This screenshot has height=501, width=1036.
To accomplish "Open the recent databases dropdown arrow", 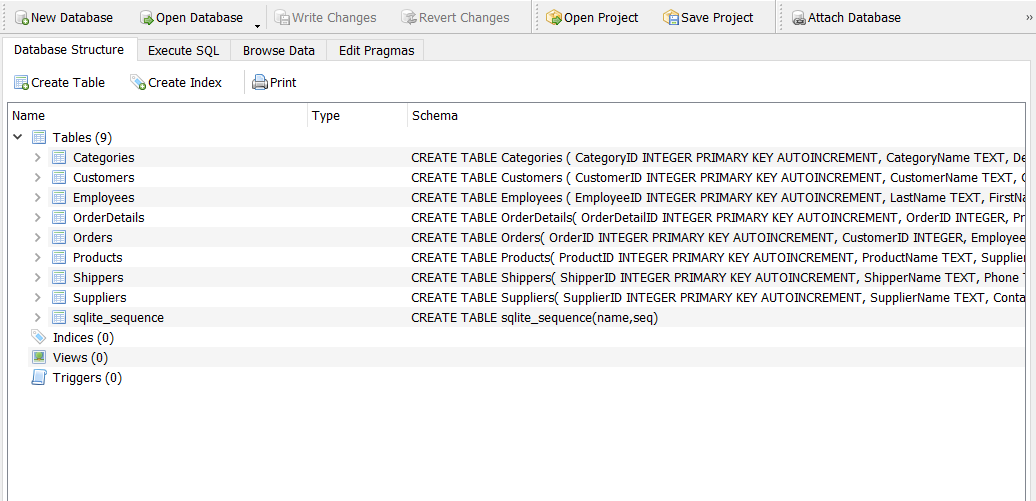I will [257, 26].
